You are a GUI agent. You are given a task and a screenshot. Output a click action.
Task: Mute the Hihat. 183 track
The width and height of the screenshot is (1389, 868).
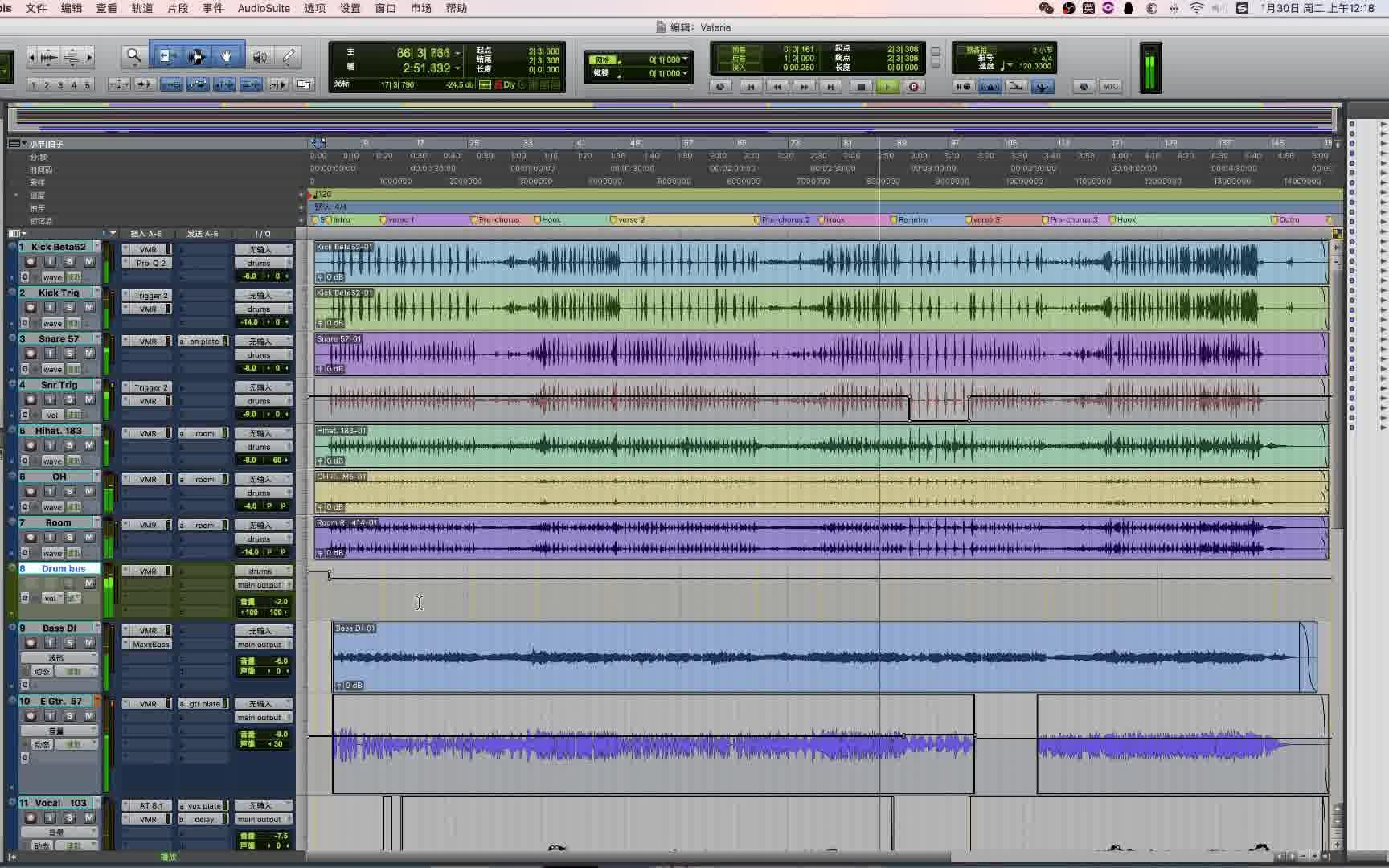89,445
